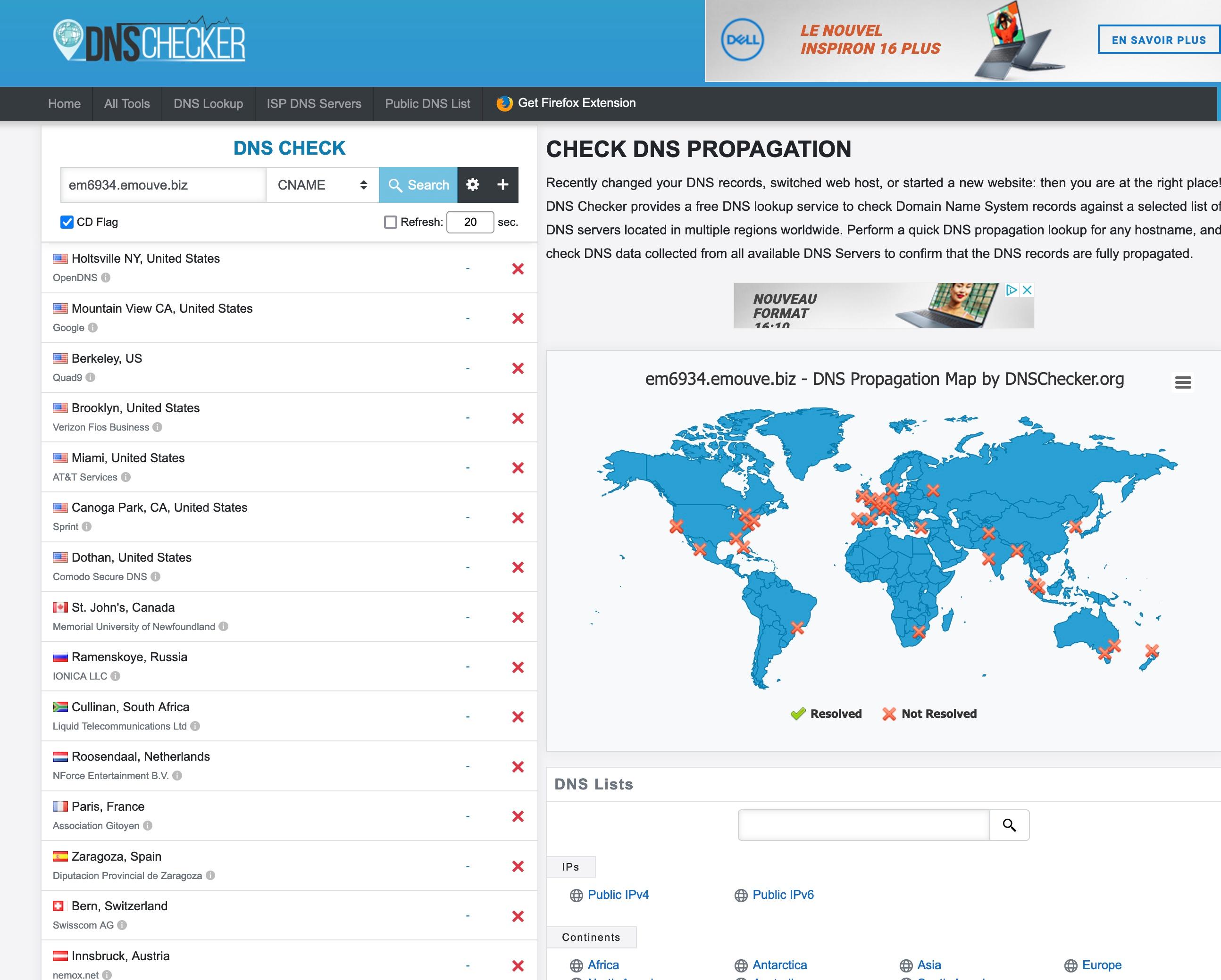Click the Search button
Viewport: 1221px width, 980px height.
[x=418, y=184]
